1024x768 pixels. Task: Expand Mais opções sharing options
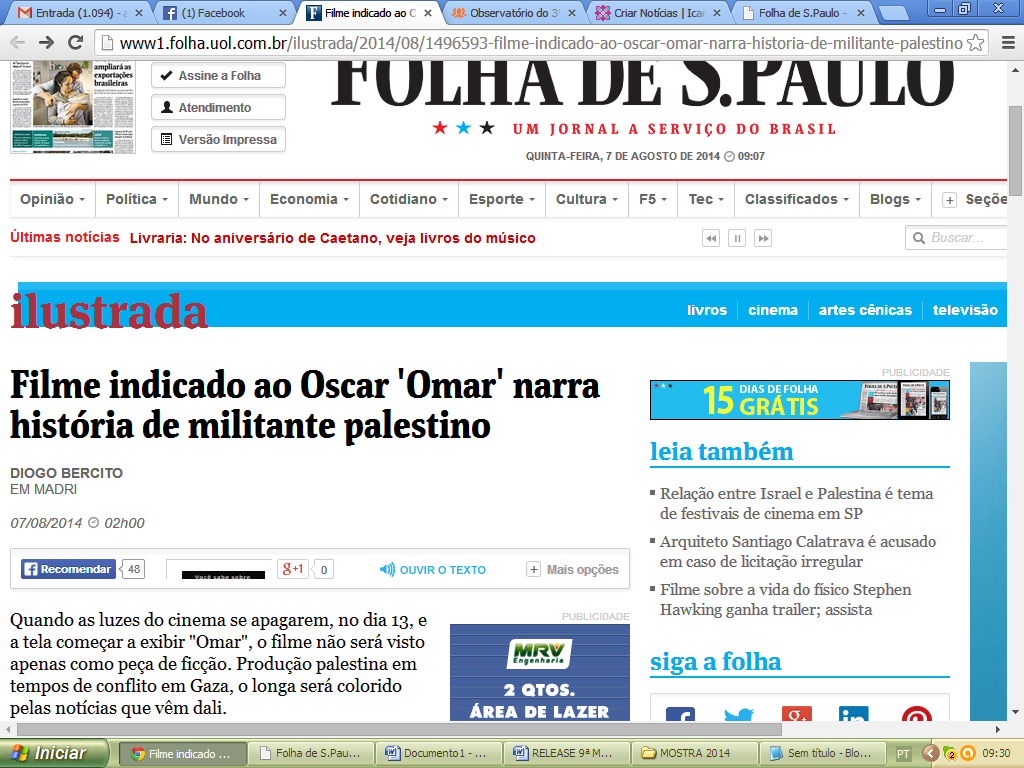point(573,569)
